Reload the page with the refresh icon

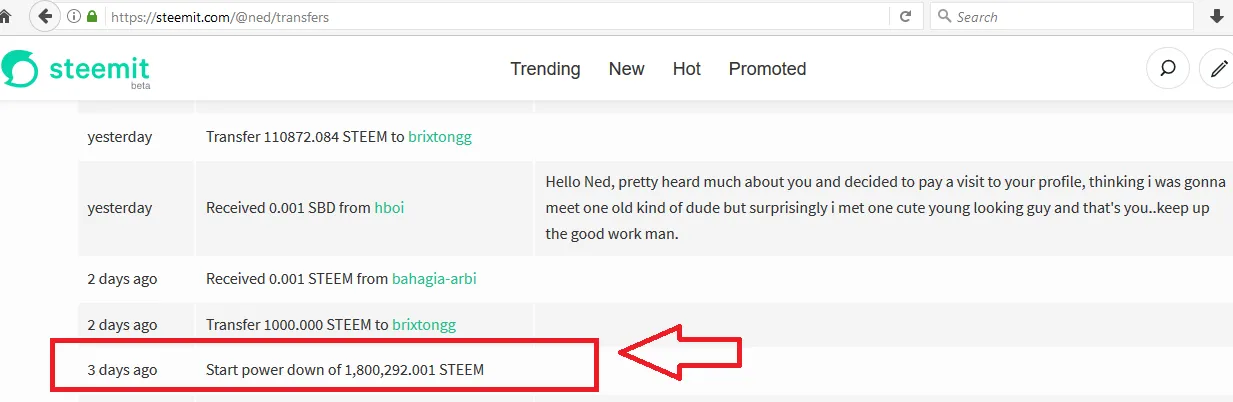tap(906, 17)
